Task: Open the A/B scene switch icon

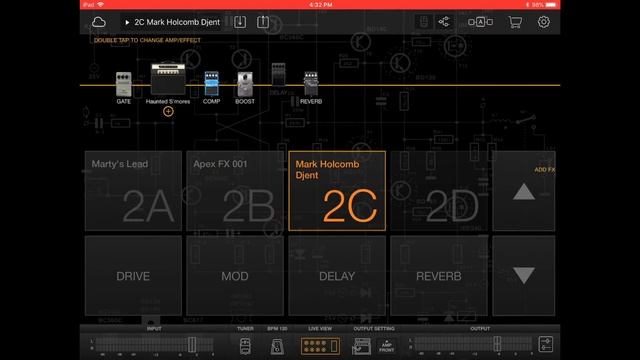Action: 480,22
